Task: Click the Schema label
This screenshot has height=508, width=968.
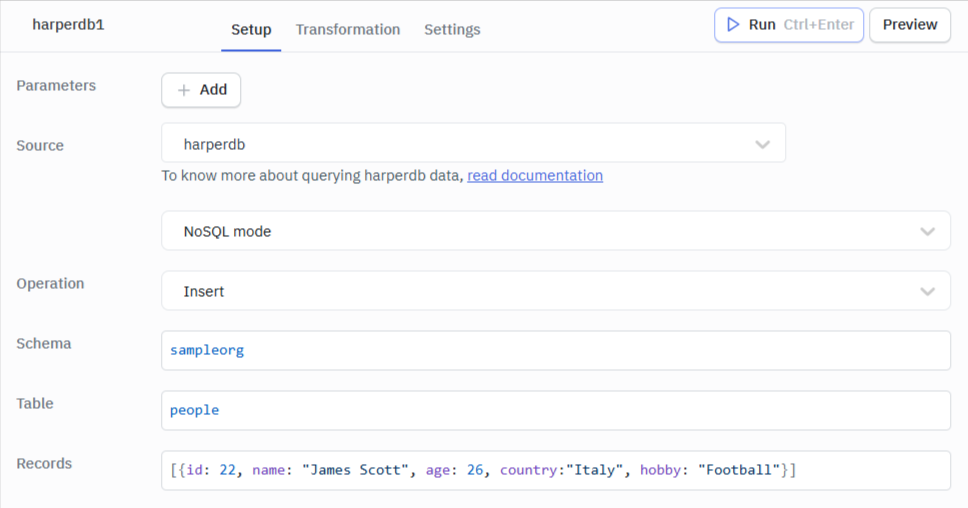Action: click(x=44, y=343)
